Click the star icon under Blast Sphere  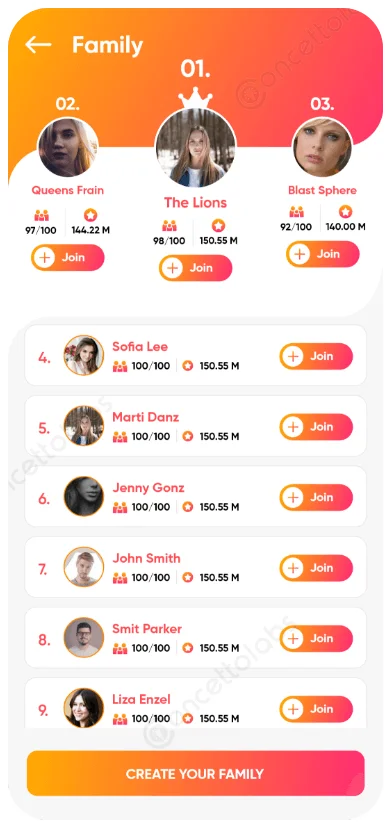tap(346, 212)
